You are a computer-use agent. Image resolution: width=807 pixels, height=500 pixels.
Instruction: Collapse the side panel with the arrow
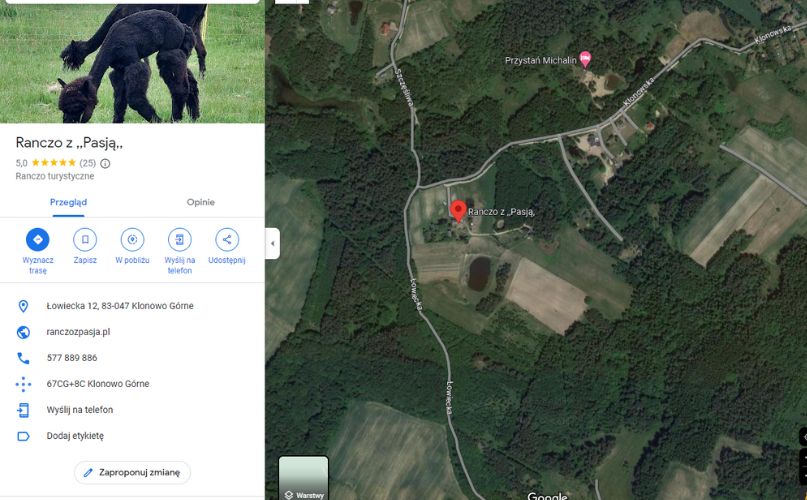click(273, 243)
